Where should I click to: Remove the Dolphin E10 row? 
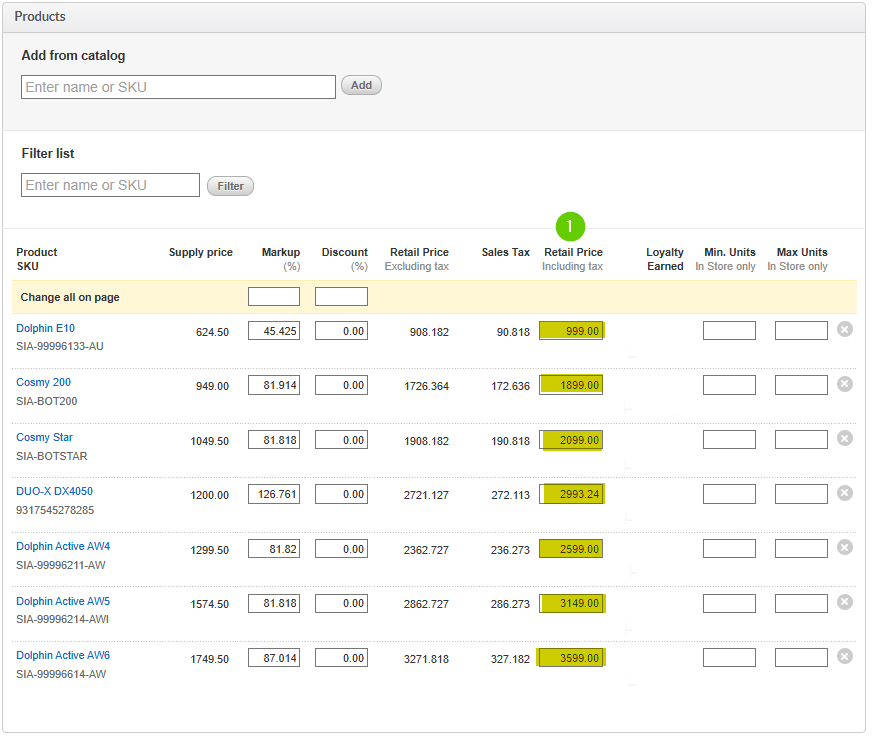coord(844,330)
